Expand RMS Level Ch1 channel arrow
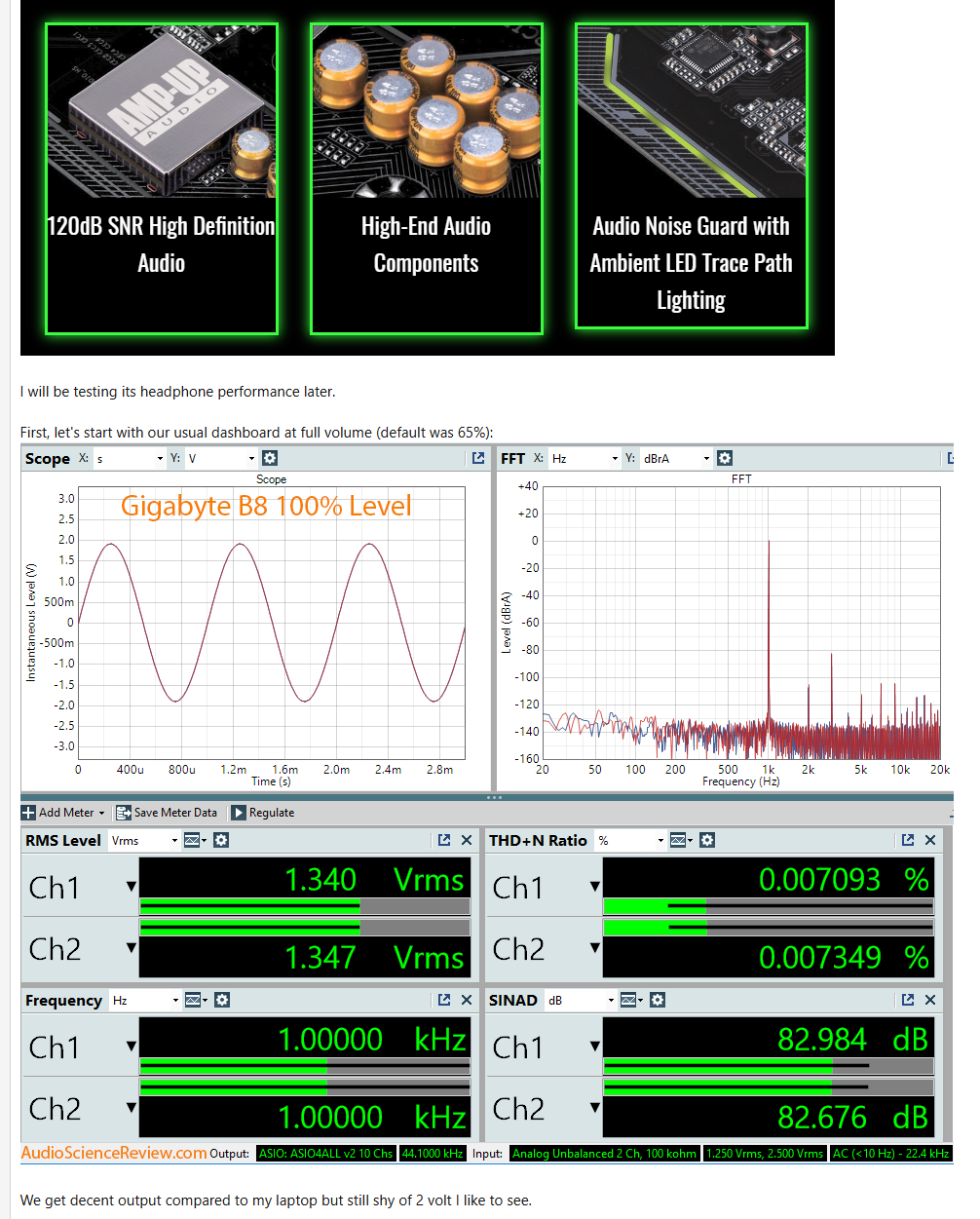The height and width of the screenshot is (1219, 980). (x=131, y=887)
